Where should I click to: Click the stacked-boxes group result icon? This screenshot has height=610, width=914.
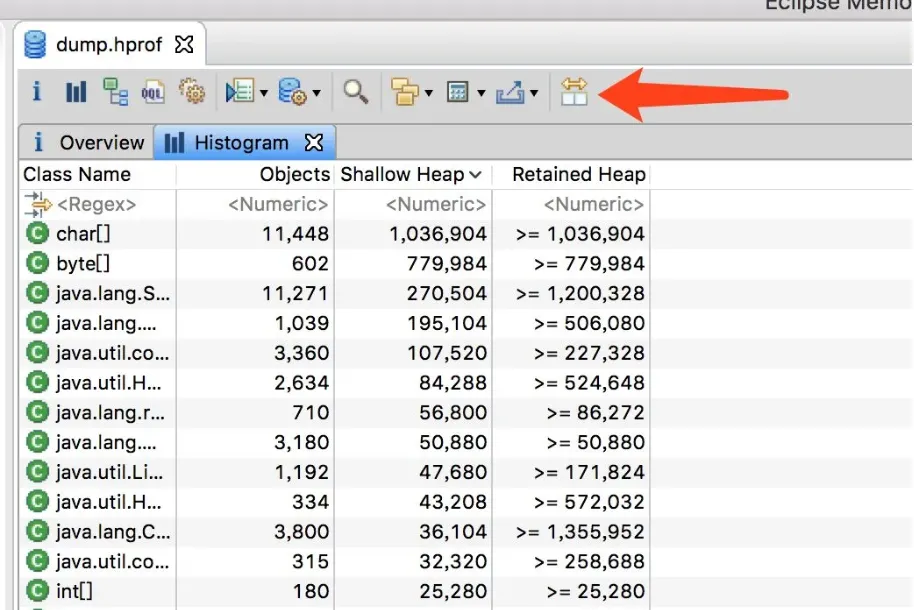[x=405, y=92]
